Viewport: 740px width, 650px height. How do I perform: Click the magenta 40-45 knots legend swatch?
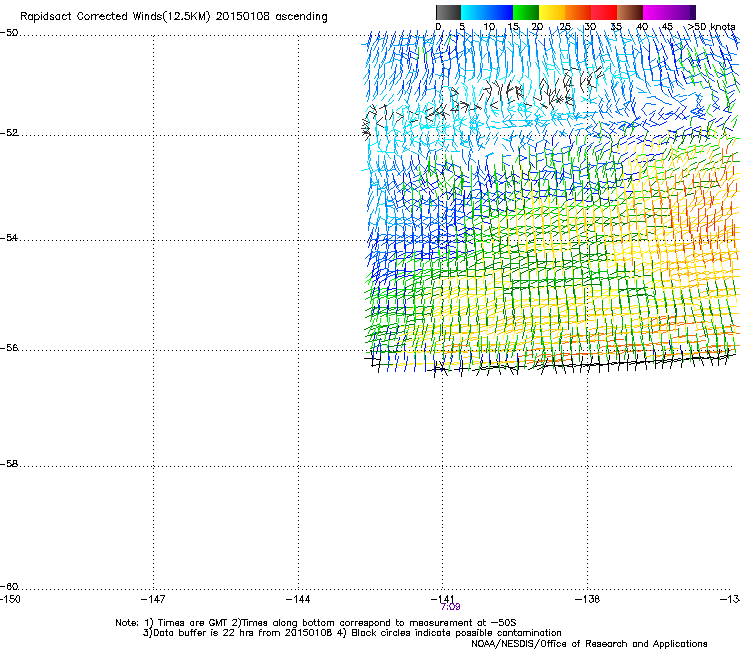656,12
